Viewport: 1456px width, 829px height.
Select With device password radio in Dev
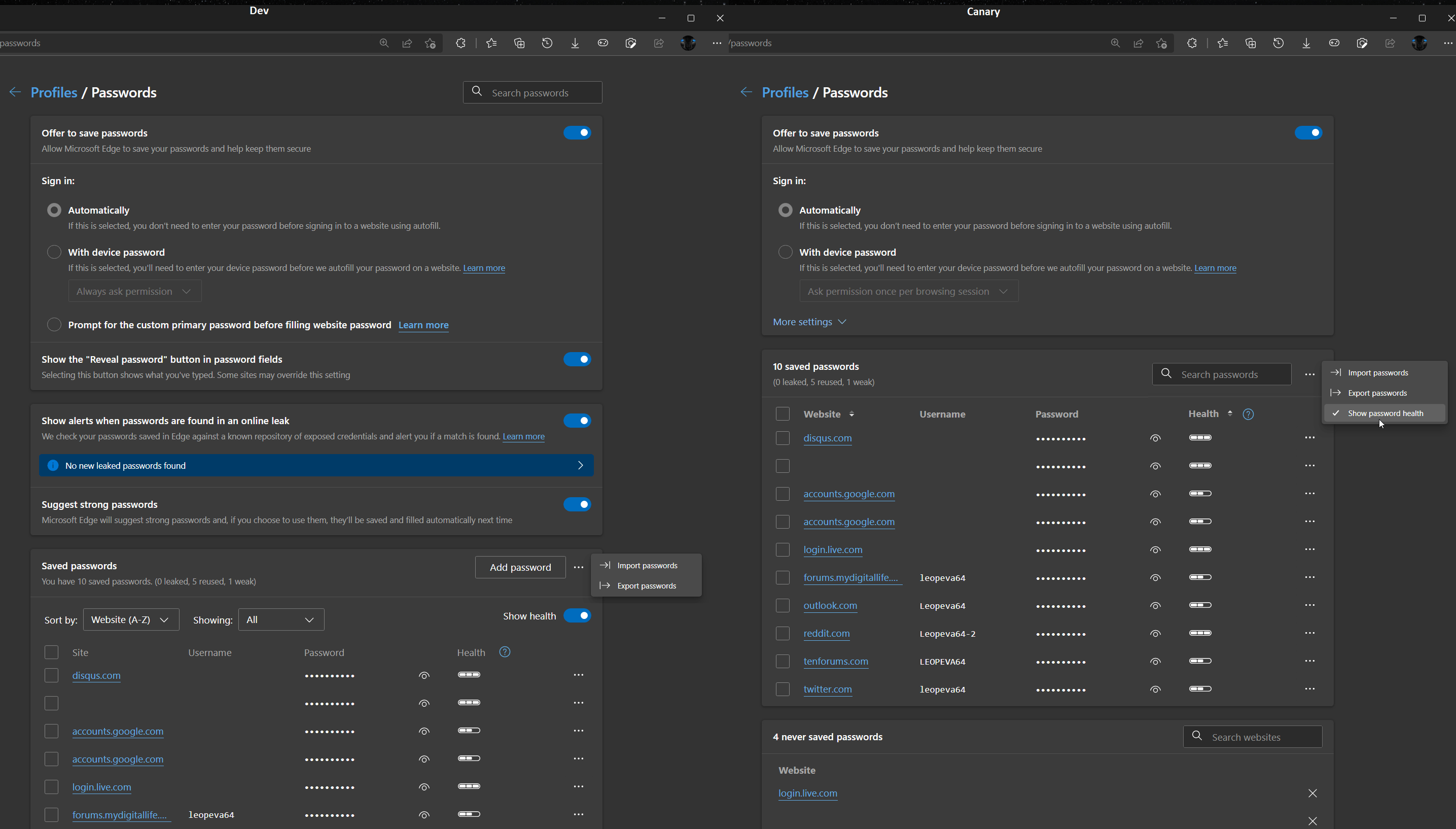(54, 252)
